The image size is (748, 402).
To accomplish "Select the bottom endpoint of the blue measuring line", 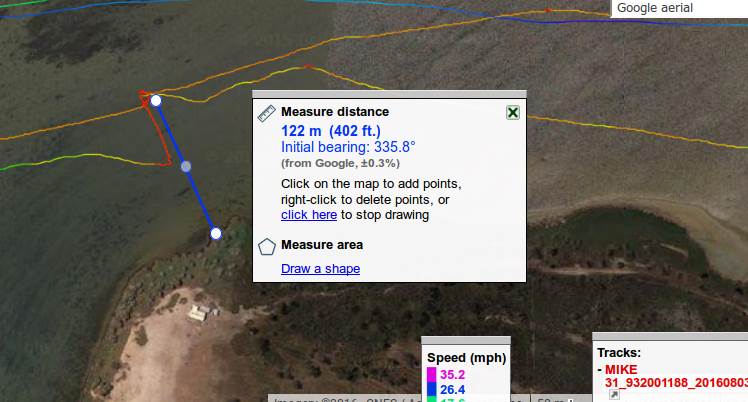I will (216, 233).
